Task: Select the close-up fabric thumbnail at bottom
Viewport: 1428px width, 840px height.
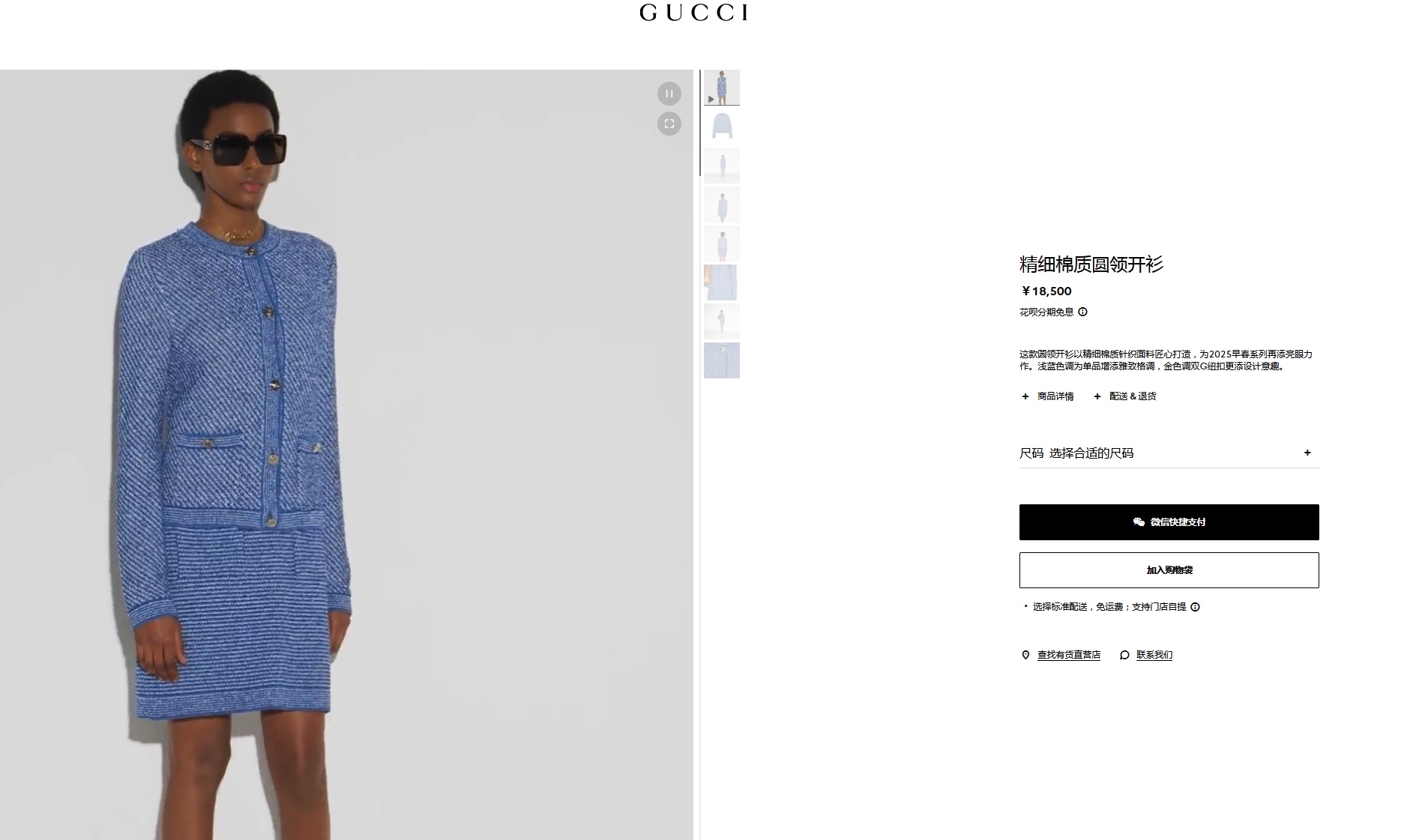Action: click(722, 360)
